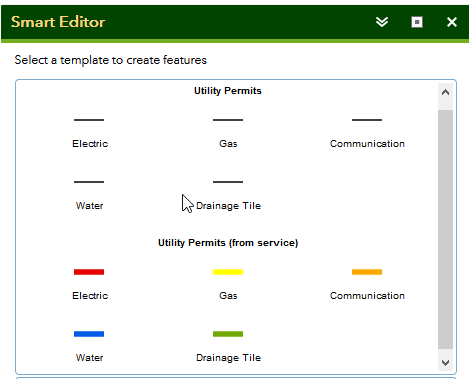Click the Drainage Tile label under the green line
Screen dimensions: 469x379
228,358
